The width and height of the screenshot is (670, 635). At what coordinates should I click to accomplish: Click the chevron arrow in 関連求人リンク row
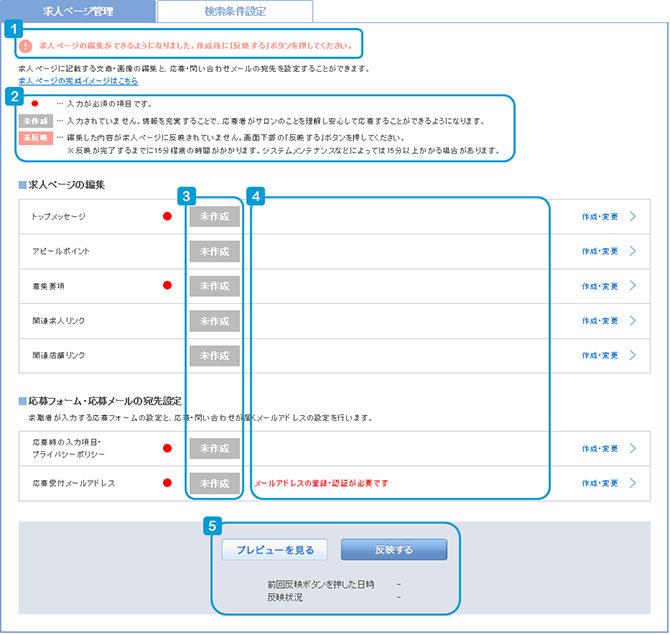(632, 321)
